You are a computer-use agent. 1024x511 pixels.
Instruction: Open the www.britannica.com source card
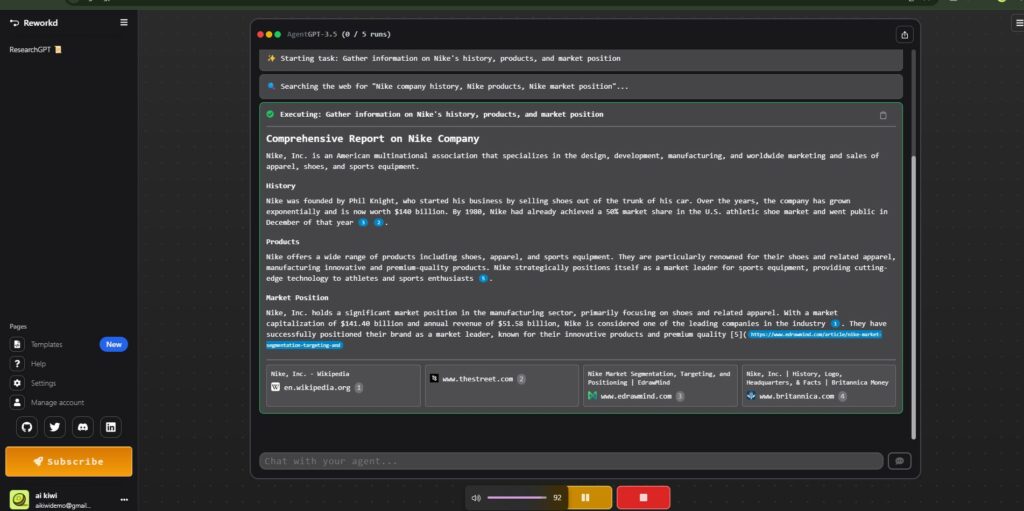818,386
